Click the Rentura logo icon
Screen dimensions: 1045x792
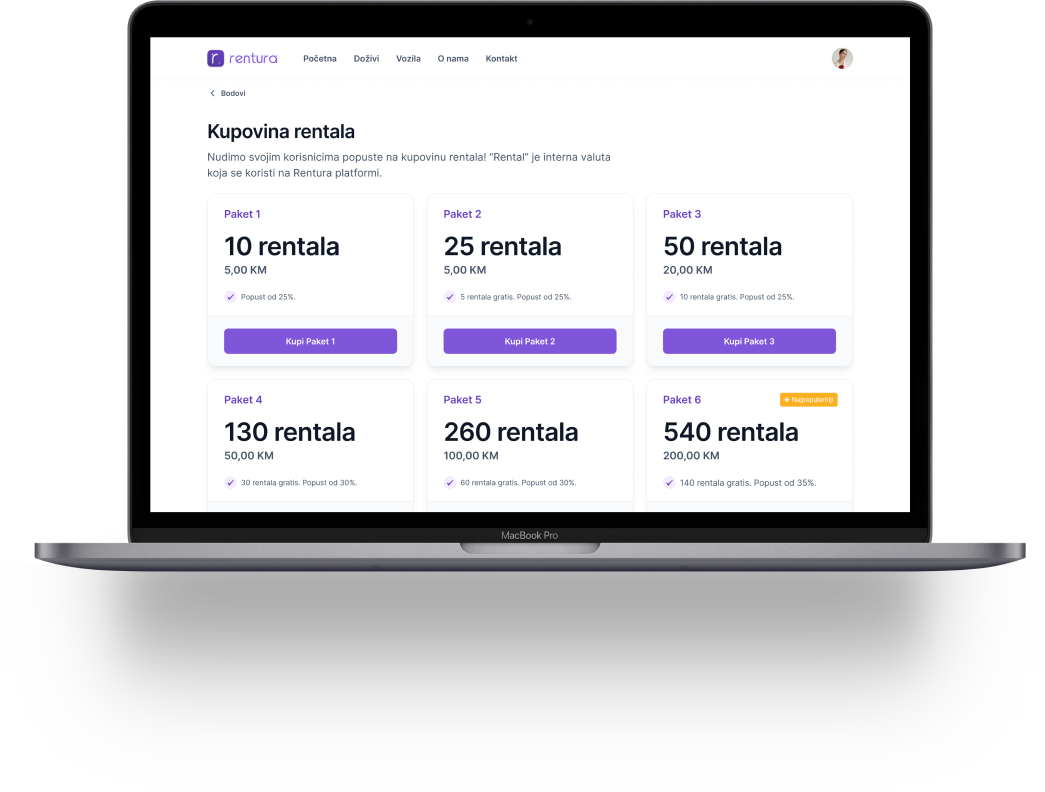215,59
